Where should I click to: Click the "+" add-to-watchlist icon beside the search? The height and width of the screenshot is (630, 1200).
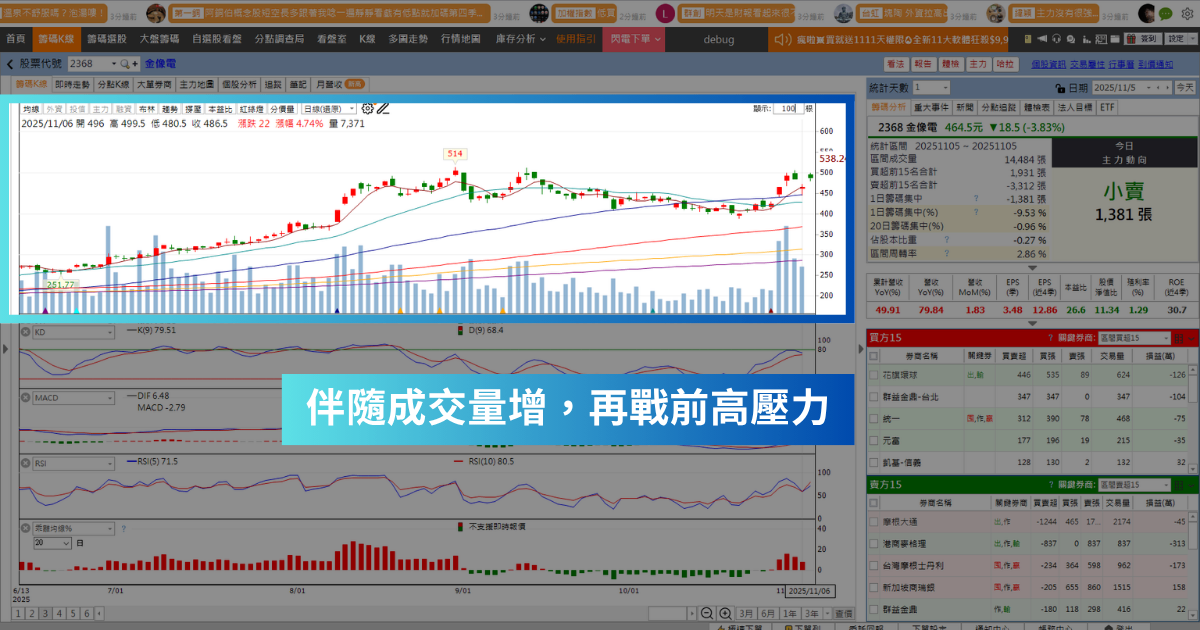135,62
